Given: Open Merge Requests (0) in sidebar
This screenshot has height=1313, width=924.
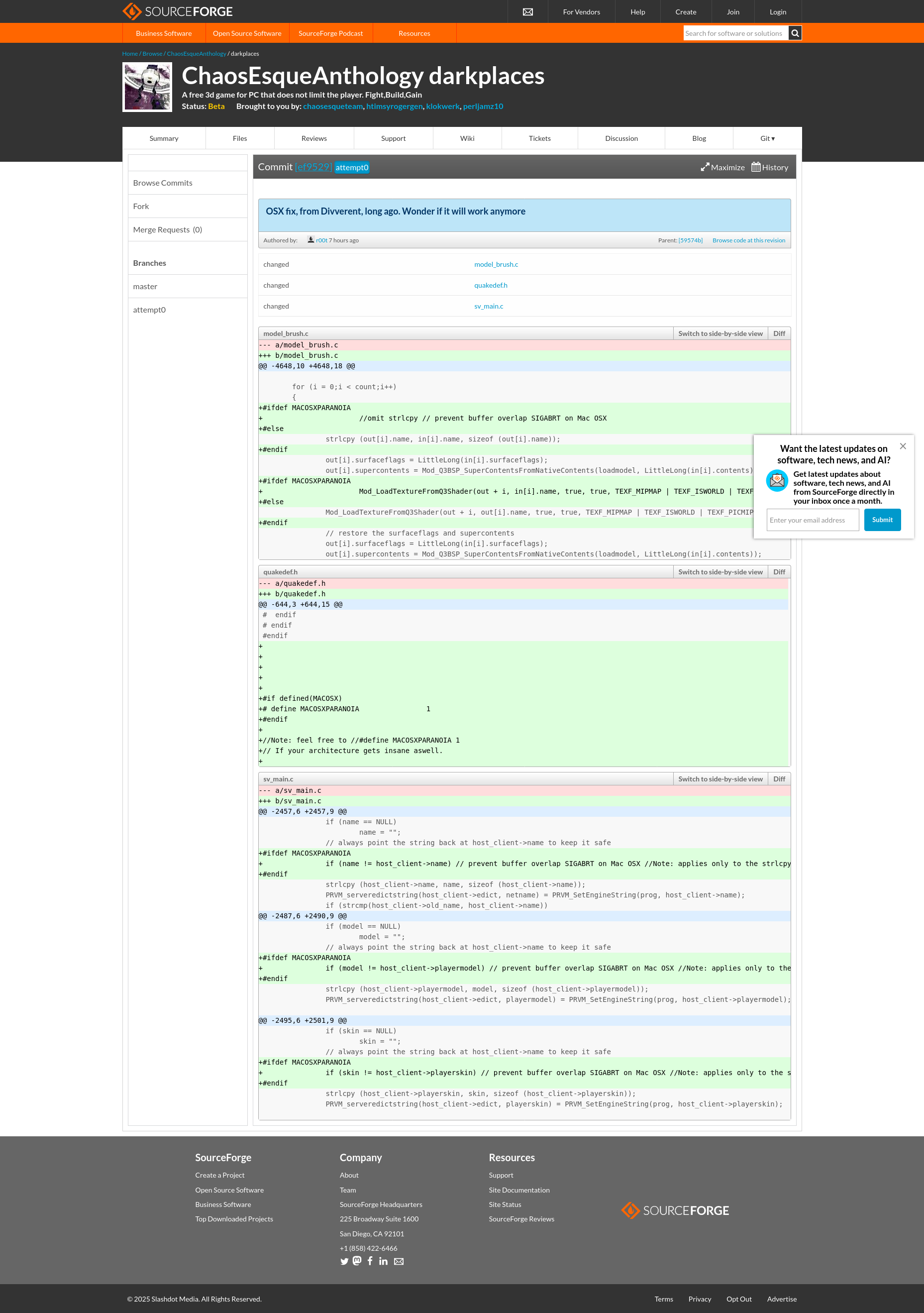Looking at the screenshot, I should pyautogui.click(x=188, y=230).
